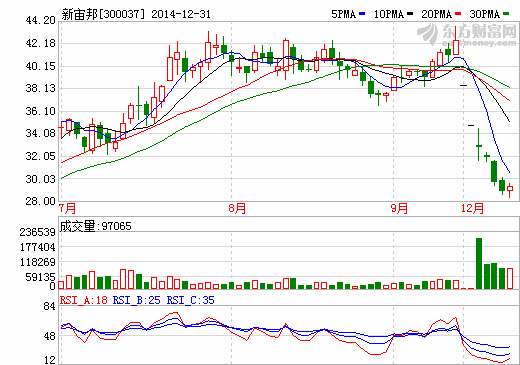520x365 pixels.
Task: Click the 12 RSI axis label
Action: (49, 360)
